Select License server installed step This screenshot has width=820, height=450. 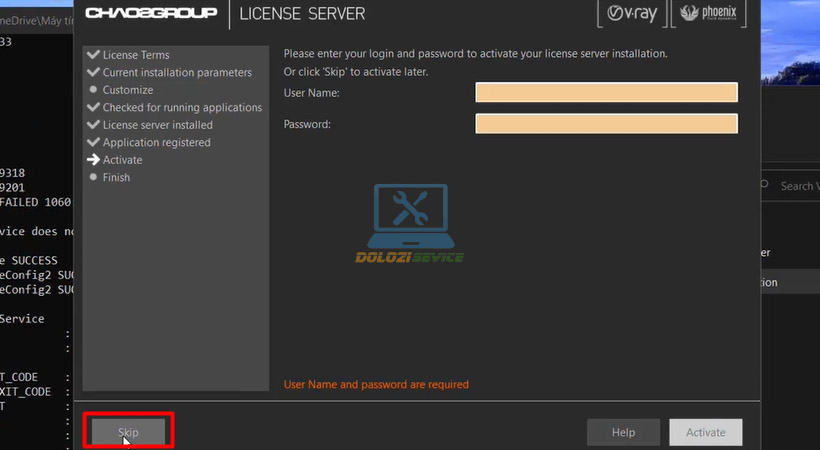click(157, 125)
